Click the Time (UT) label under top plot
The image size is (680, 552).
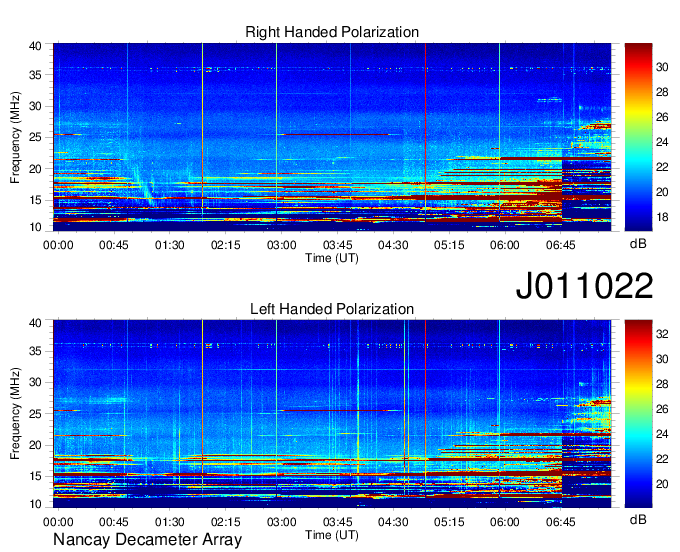pos(332,258)
